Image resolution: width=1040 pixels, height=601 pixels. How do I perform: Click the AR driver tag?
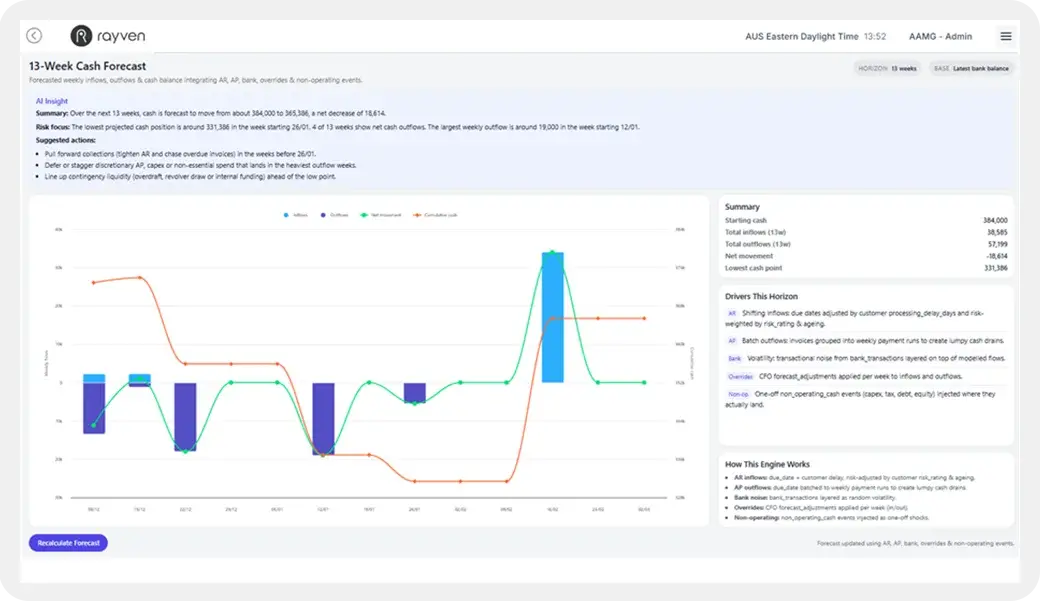click(732, 313)
